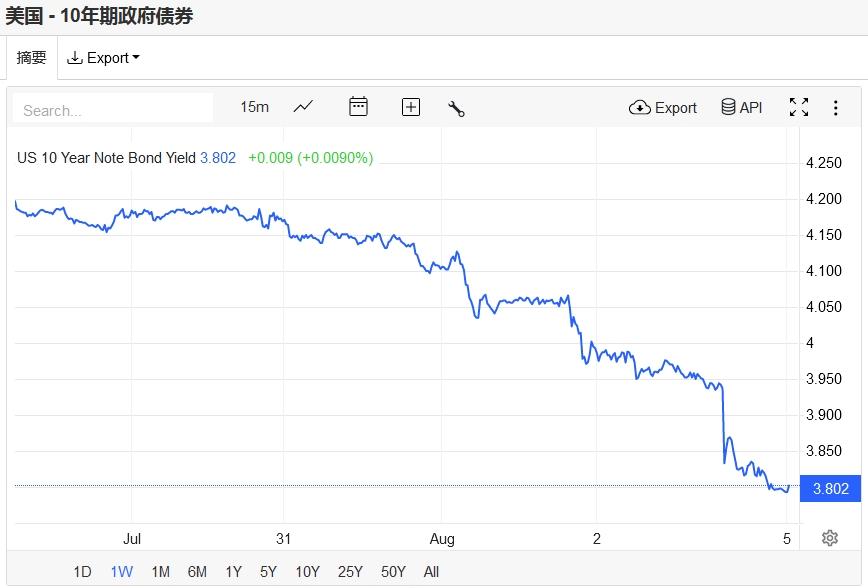Expand the Export dropdown near 摘要
The width and height of the screenshot is (868, 588).
[103, 58]
